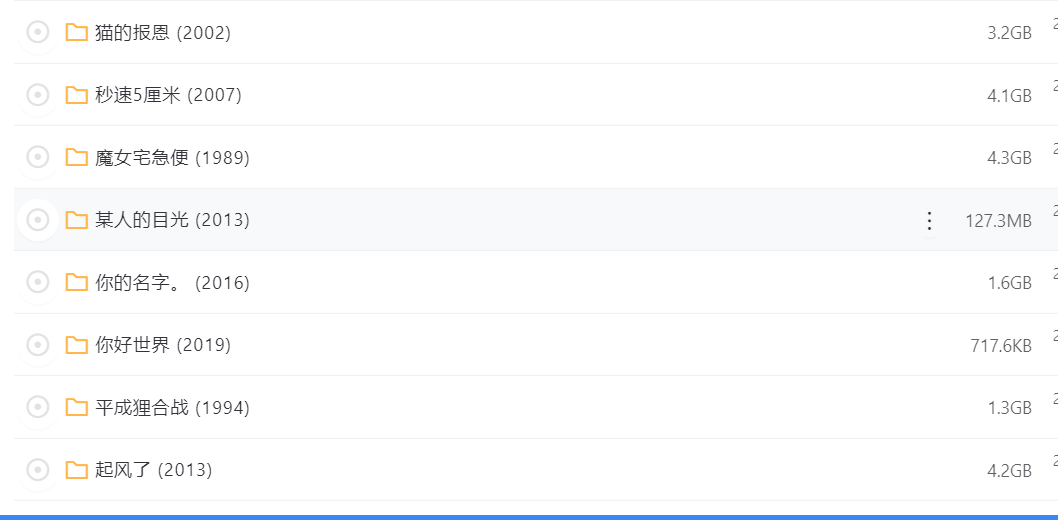Viewport: 1058px width, 520px height.
Task: Click the 1.6GB size of 你的名字。
Action: click(x=1009, y=283)
